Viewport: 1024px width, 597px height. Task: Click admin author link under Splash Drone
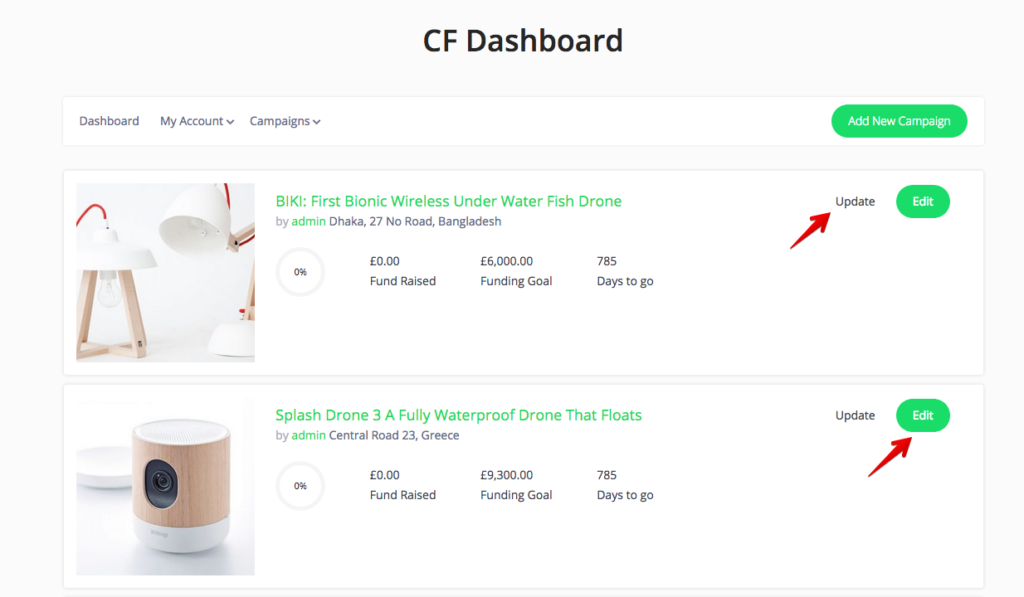308,435
